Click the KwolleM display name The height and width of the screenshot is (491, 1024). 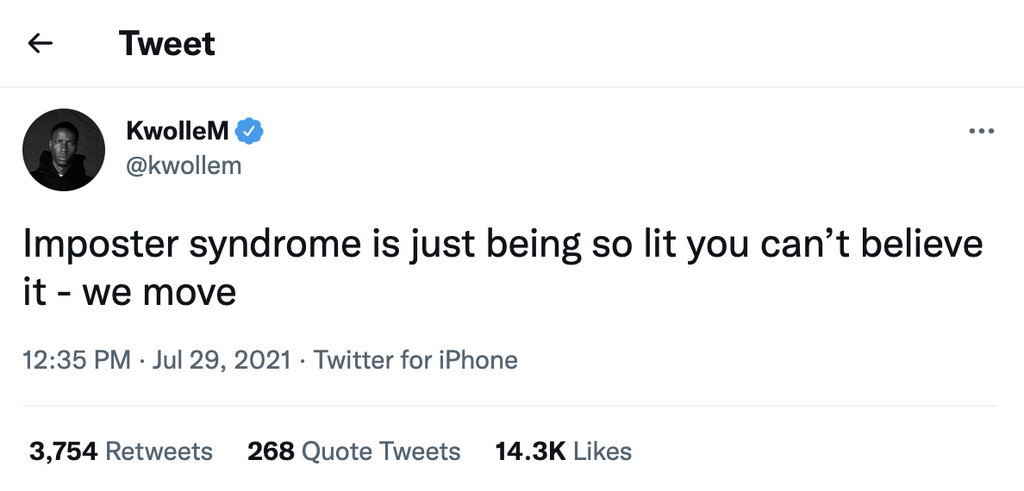(178, 130)
